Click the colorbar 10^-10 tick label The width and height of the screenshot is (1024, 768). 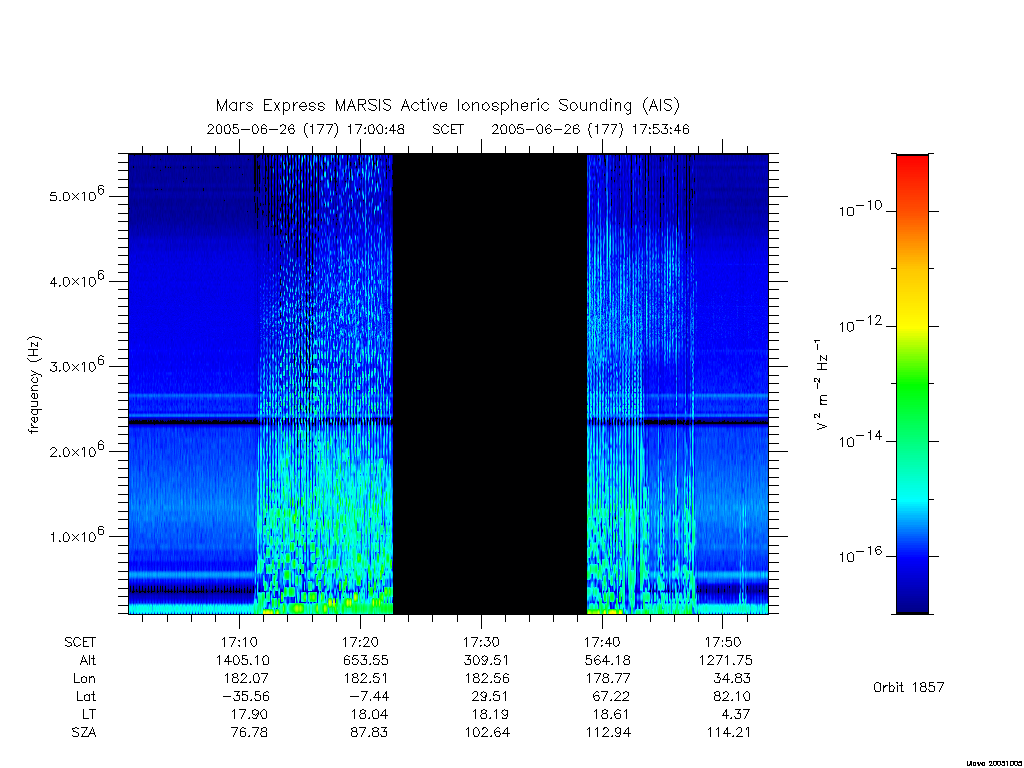(860, 208)
